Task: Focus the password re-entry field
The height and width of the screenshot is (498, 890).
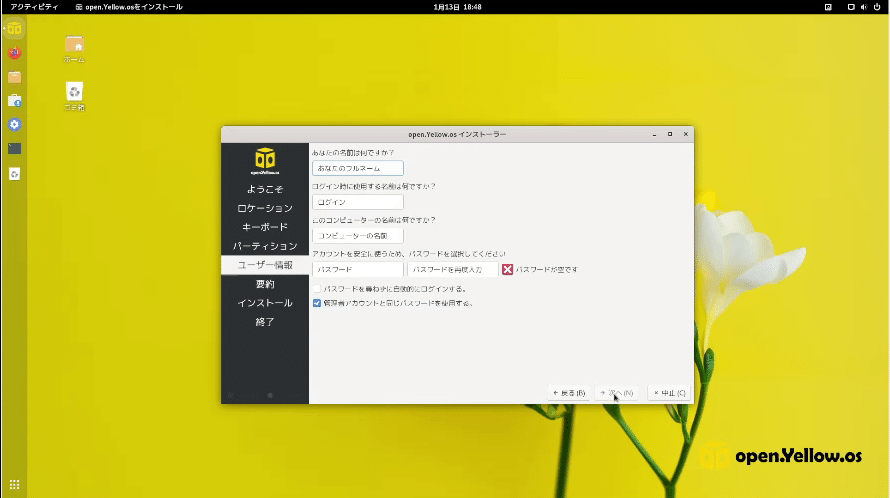Action: (x=452, y=269)
